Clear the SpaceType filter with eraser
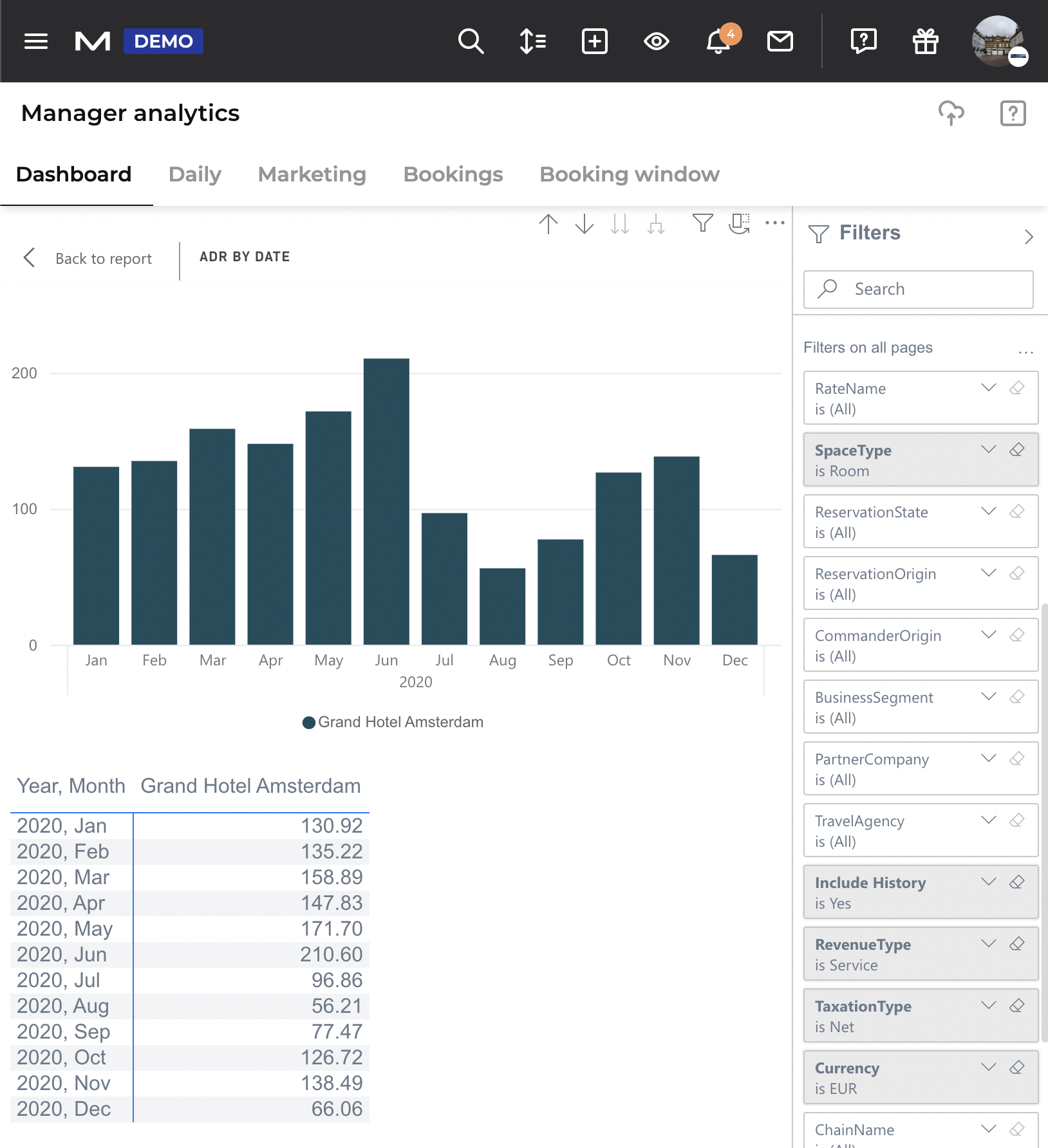 [1017, 449]
